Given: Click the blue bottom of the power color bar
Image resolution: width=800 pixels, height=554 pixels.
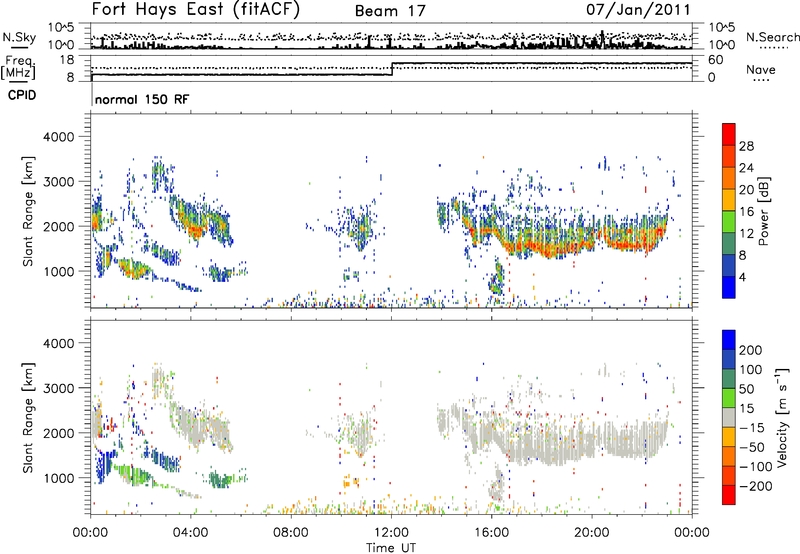Looking at the screenshot, I should pos(729,287).
